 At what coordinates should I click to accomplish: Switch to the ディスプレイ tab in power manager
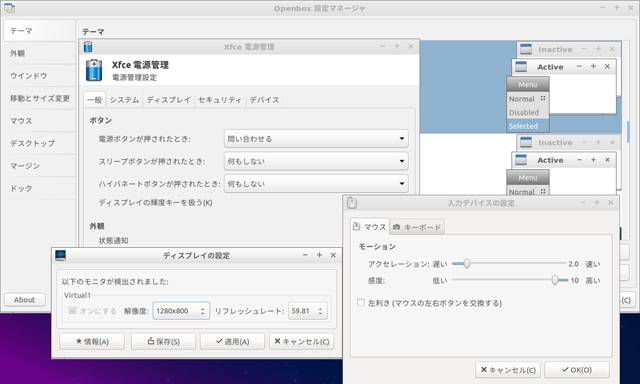(x=169, y=100)
